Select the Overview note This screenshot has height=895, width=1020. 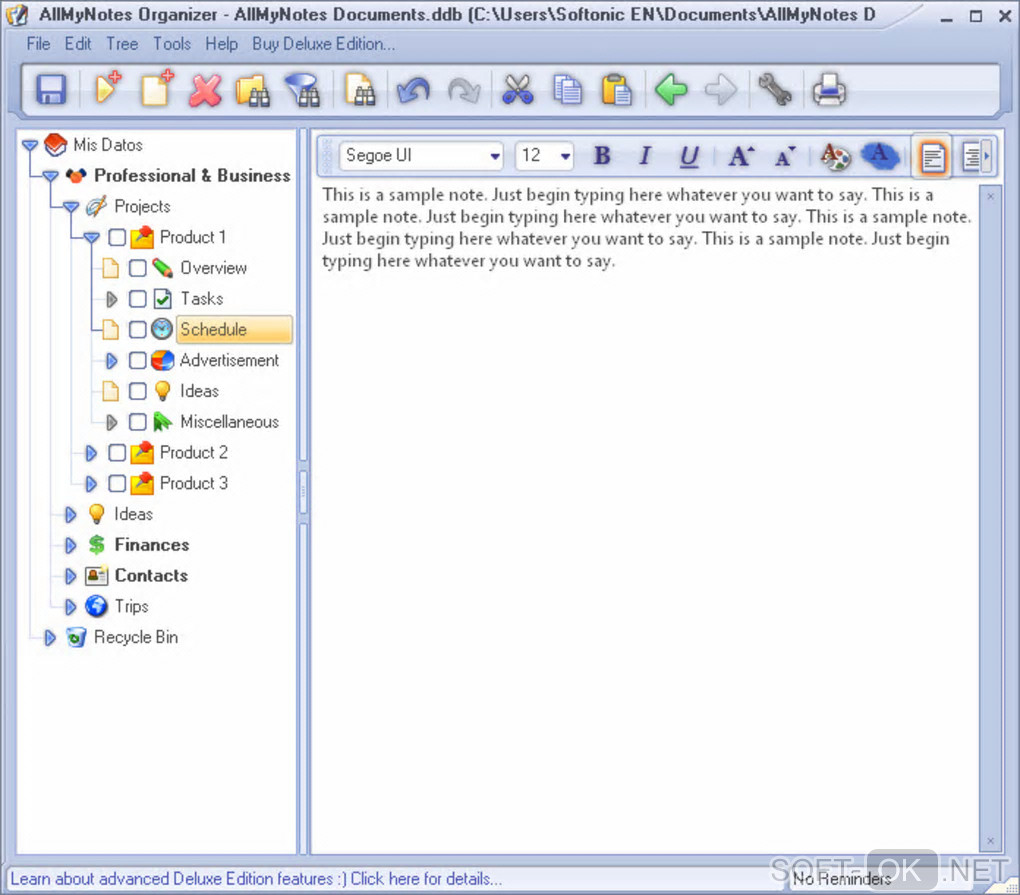pos(213,268)
